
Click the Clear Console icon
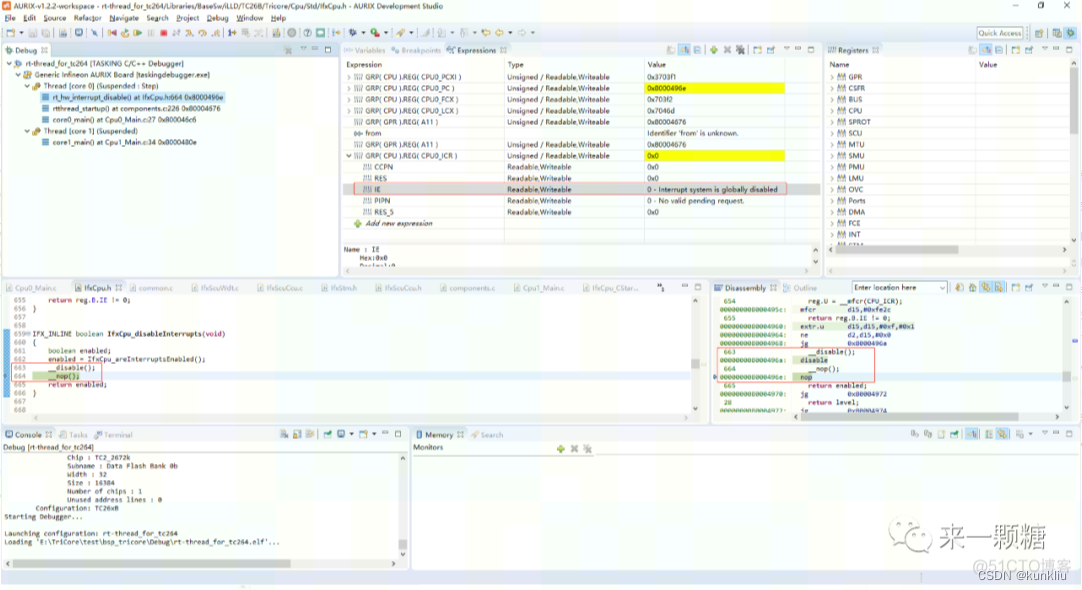click(x=284, y=435)
